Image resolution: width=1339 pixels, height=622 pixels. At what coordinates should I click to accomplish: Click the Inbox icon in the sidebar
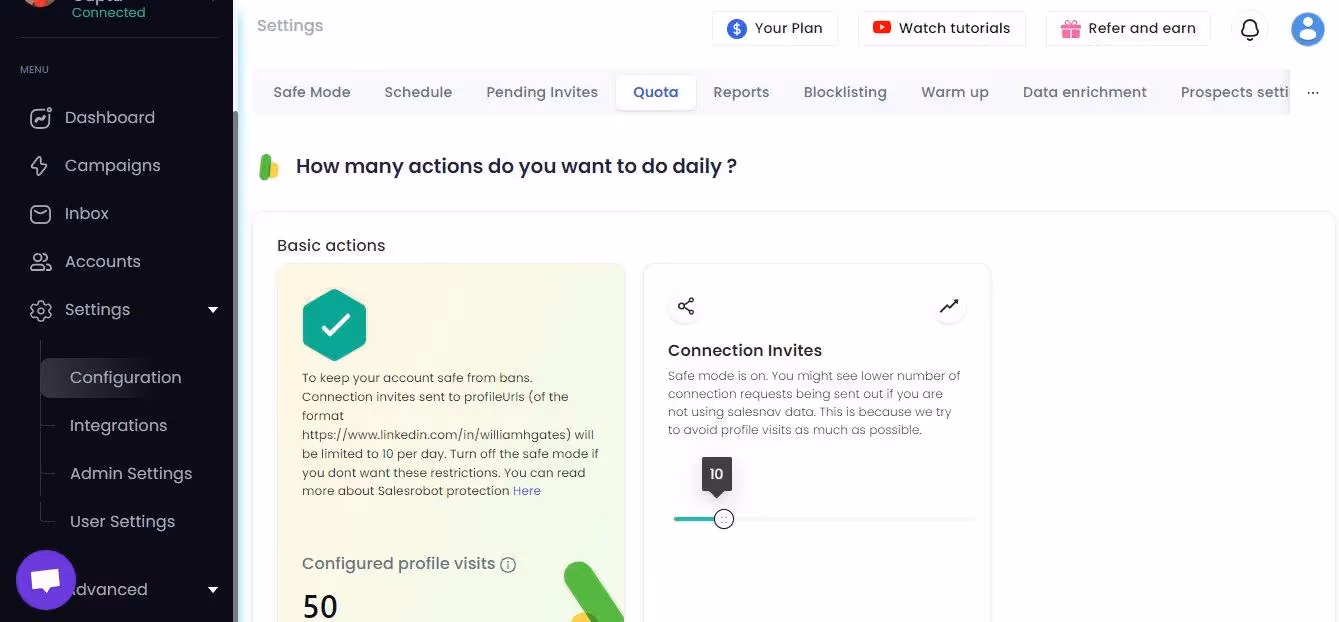(40, 213)
